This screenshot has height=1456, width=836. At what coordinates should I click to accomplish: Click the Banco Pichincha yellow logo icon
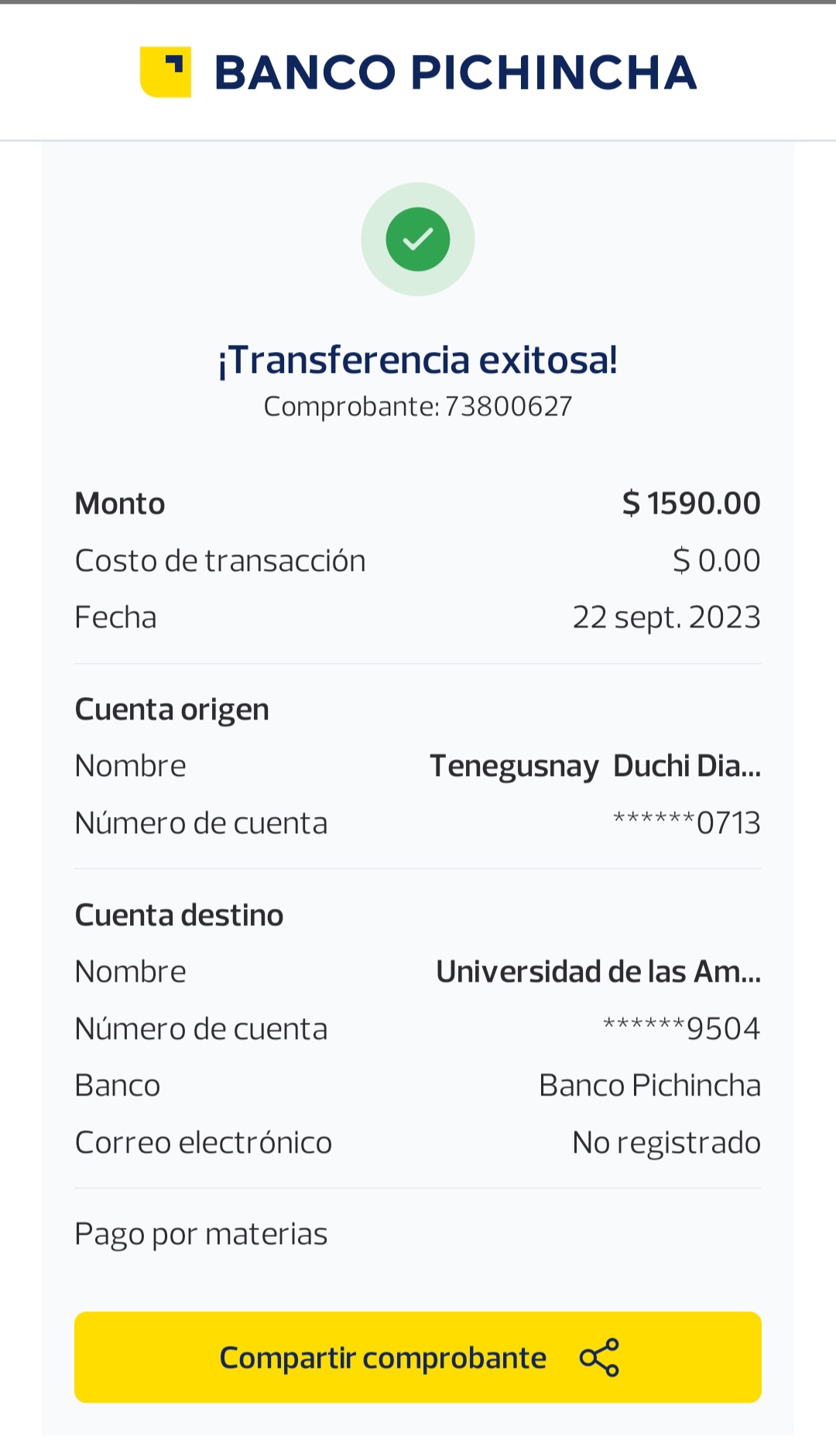pos(166,72)
